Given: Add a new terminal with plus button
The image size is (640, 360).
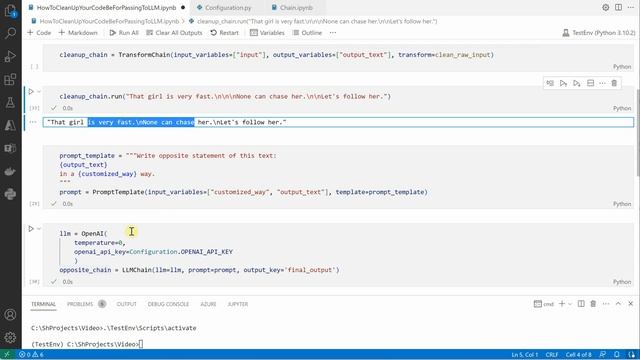Looking at the screenshot, I should [562, 304].
